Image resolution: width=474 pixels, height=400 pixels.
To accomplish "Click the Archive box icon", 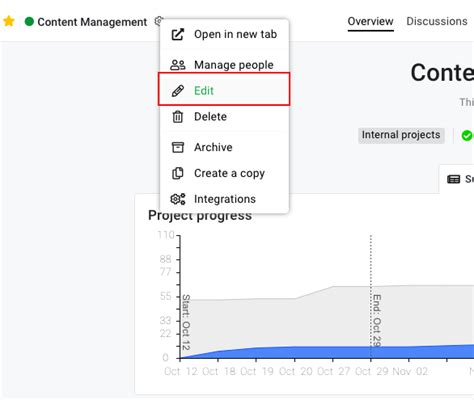I will pos(177,147).
